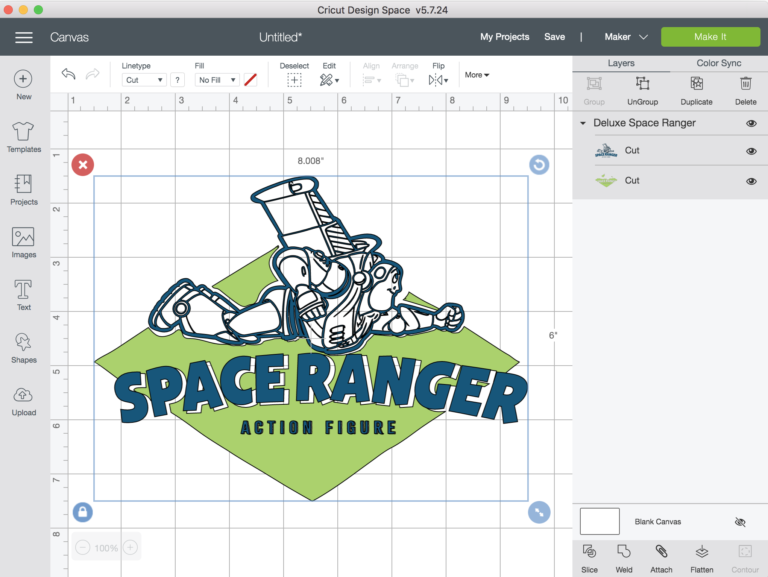768x577 pixels.
Task: Click the Canvas header label
Action: [x=69, y=37]
